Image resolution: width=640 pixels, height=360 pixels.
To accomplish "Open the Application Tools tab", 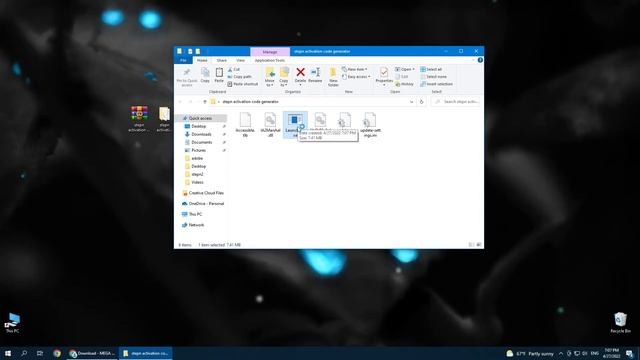I will (270, 60).
